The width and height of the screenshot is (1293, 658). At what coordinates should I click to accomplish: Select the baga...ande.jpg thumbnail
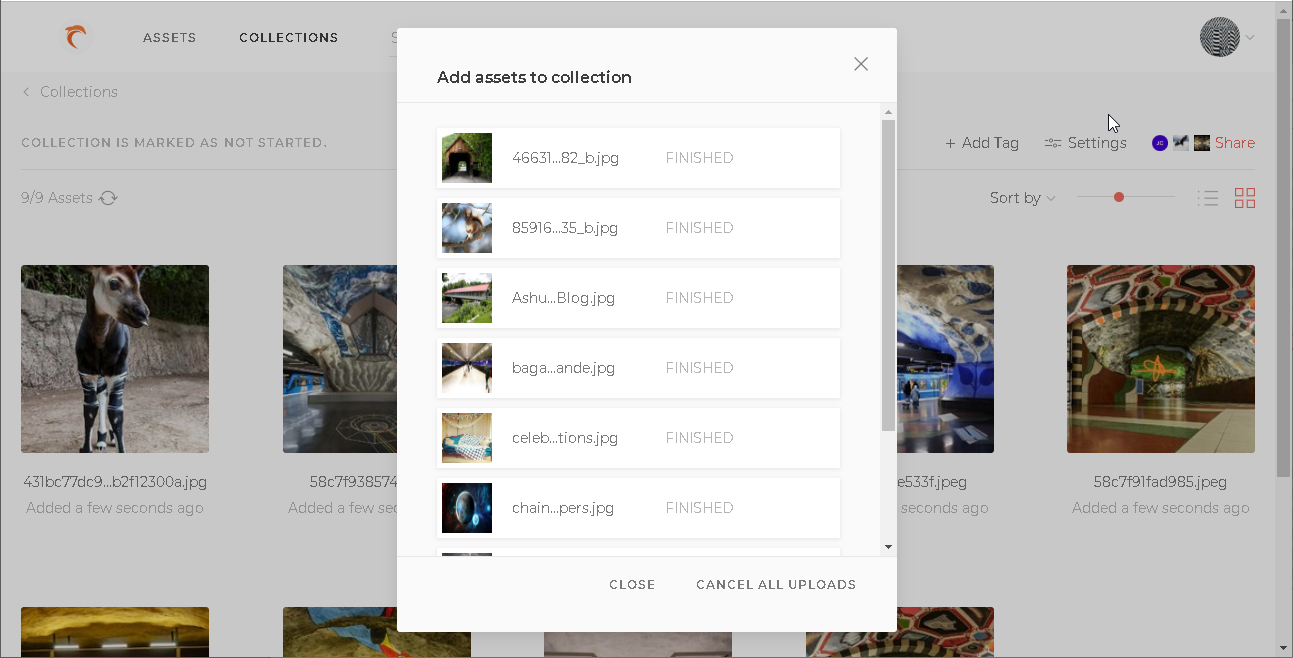pyautogui.click(x=467, y=368)
